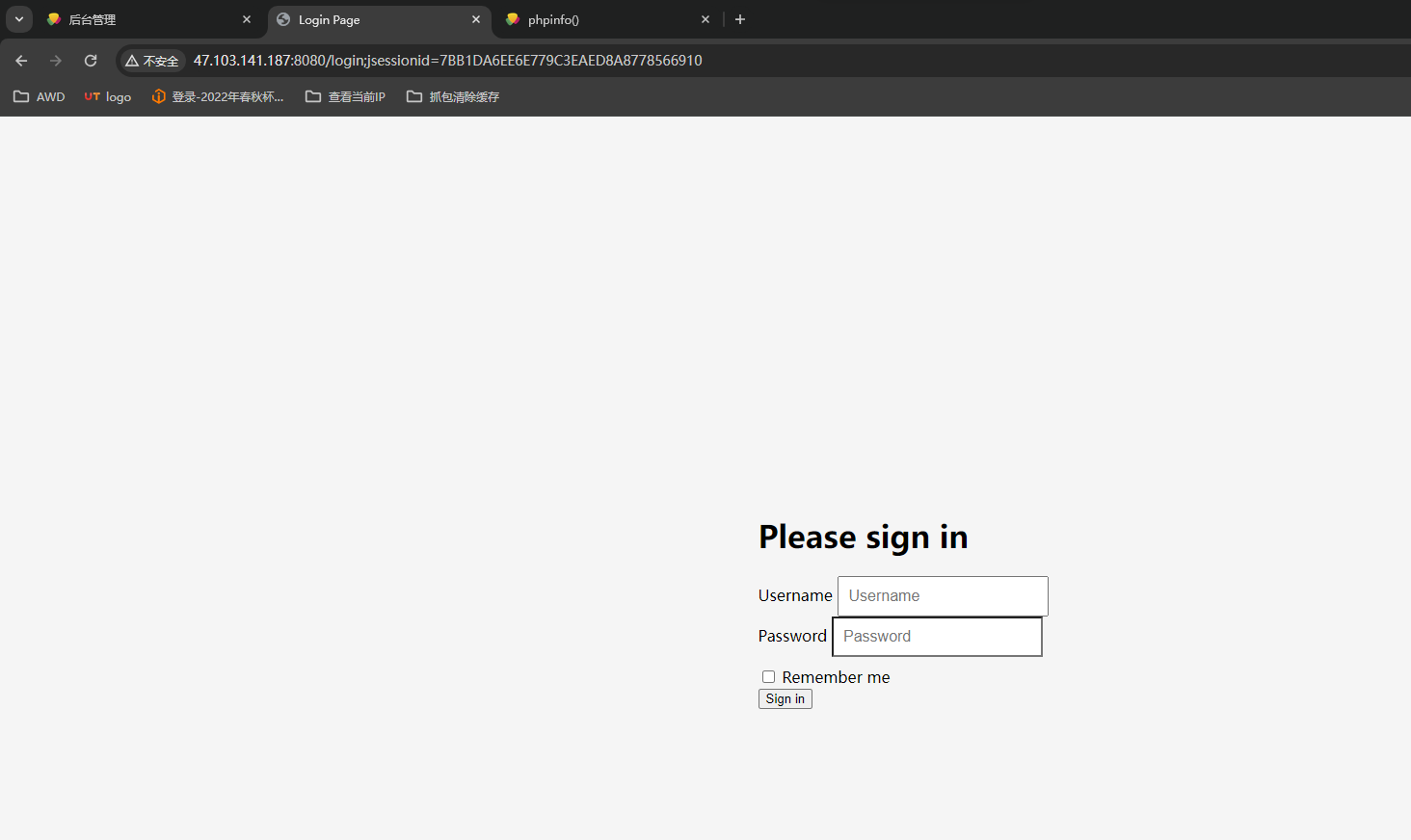Click the browser forward arrow
The width and height of the screenshot is (1411, 840).
[56, 61]
